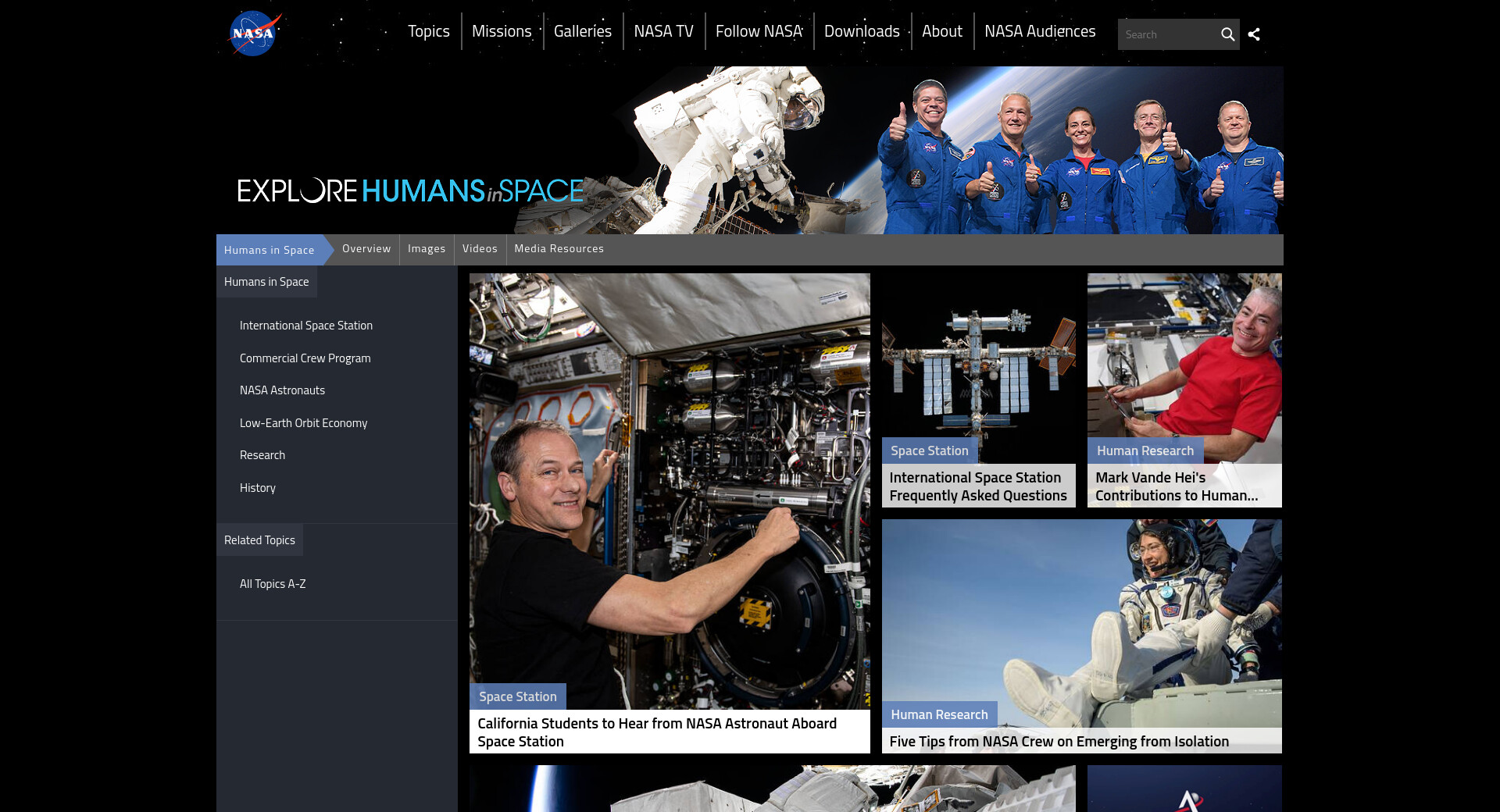Open the Topics menu
Screen dimensions: 1500x812
[429, 31]
